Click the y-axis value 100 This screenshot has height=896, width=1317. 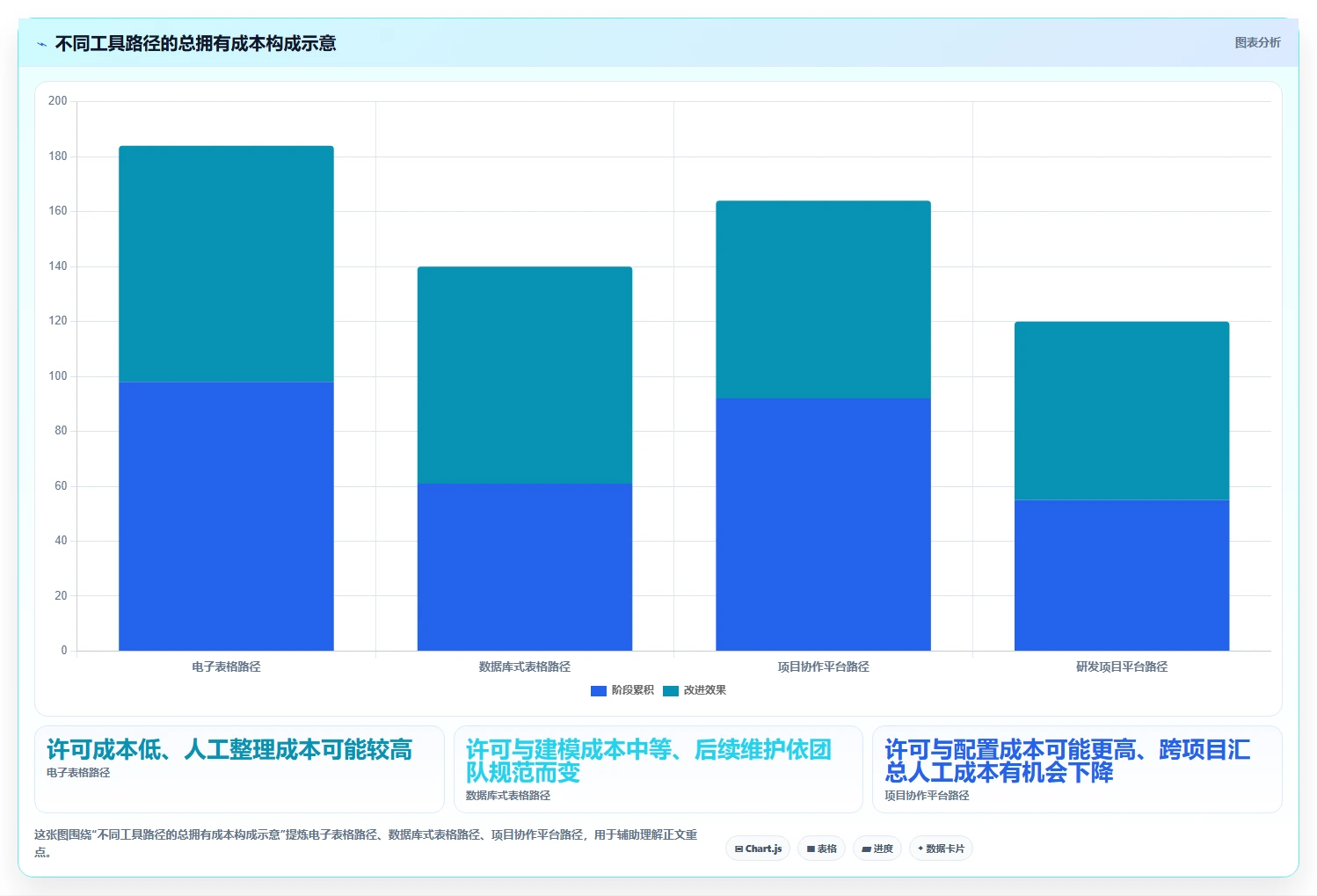[58, 376]
